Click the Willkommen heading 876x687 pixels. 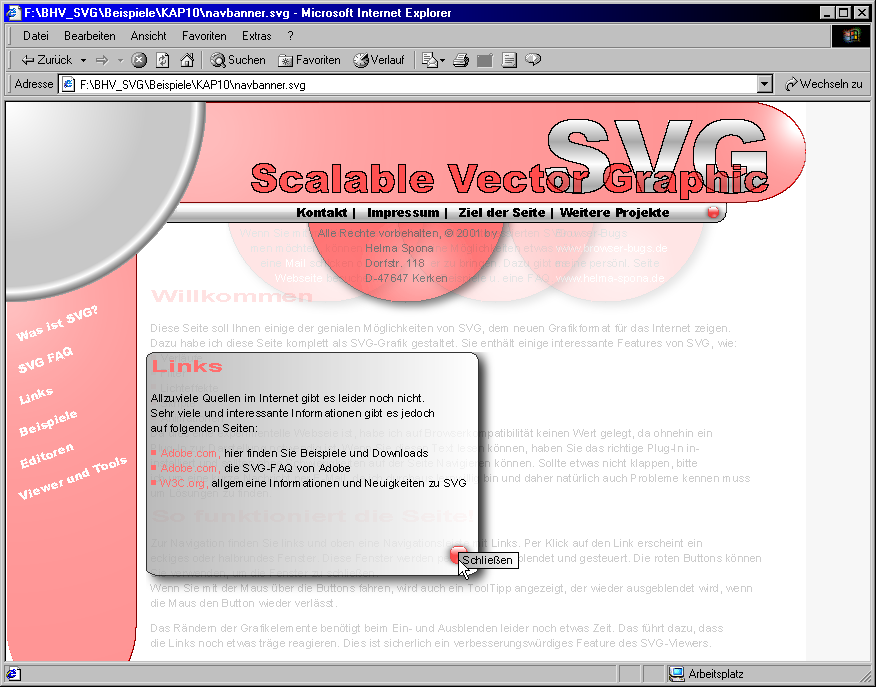pos(232,296)
